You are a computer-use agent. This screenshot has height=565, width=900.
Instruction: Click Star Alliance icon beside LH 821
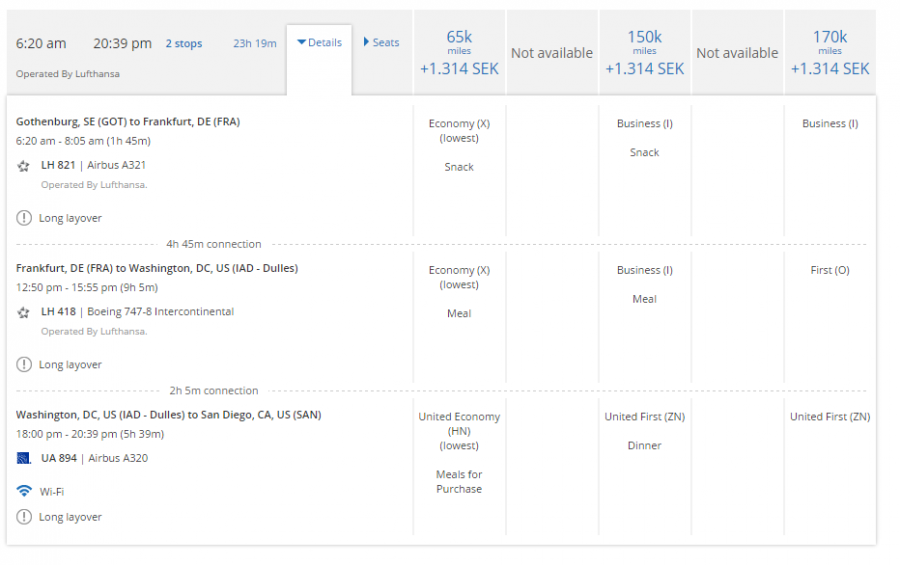pos(23,166)
